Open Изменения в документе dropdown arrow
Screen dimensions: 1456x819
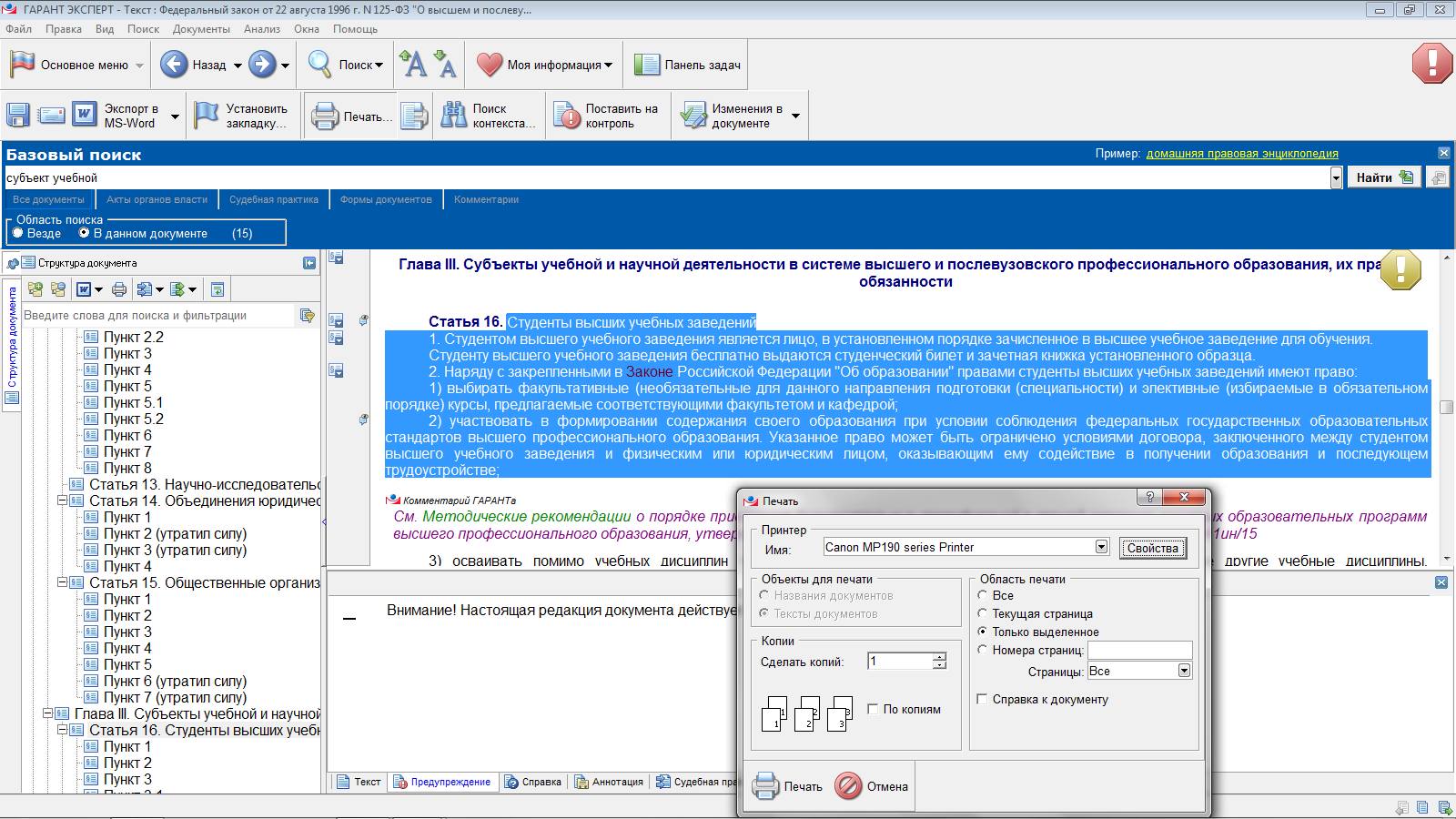796,116
